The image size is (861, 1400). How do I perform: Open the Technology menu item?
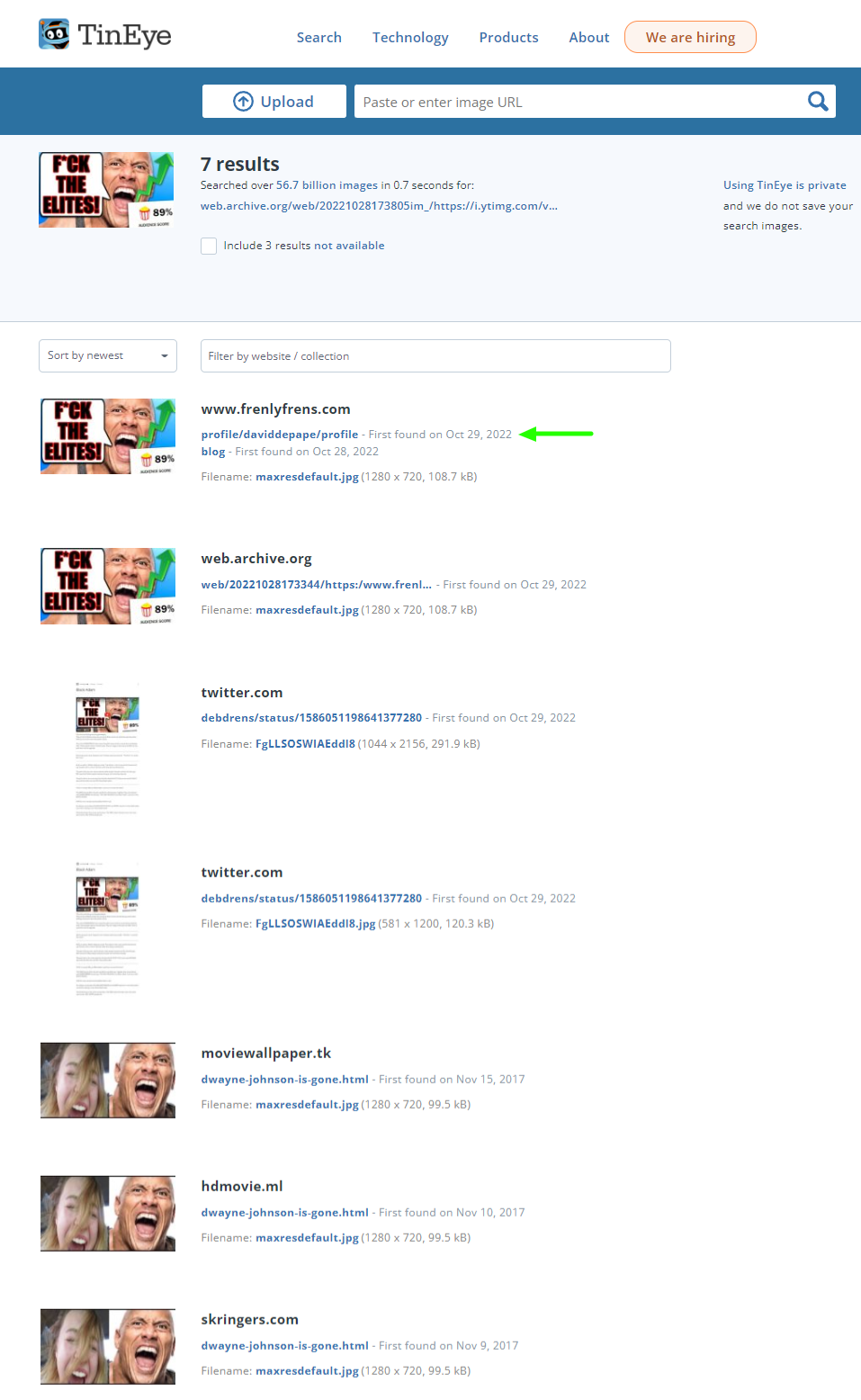pos(410,38)
